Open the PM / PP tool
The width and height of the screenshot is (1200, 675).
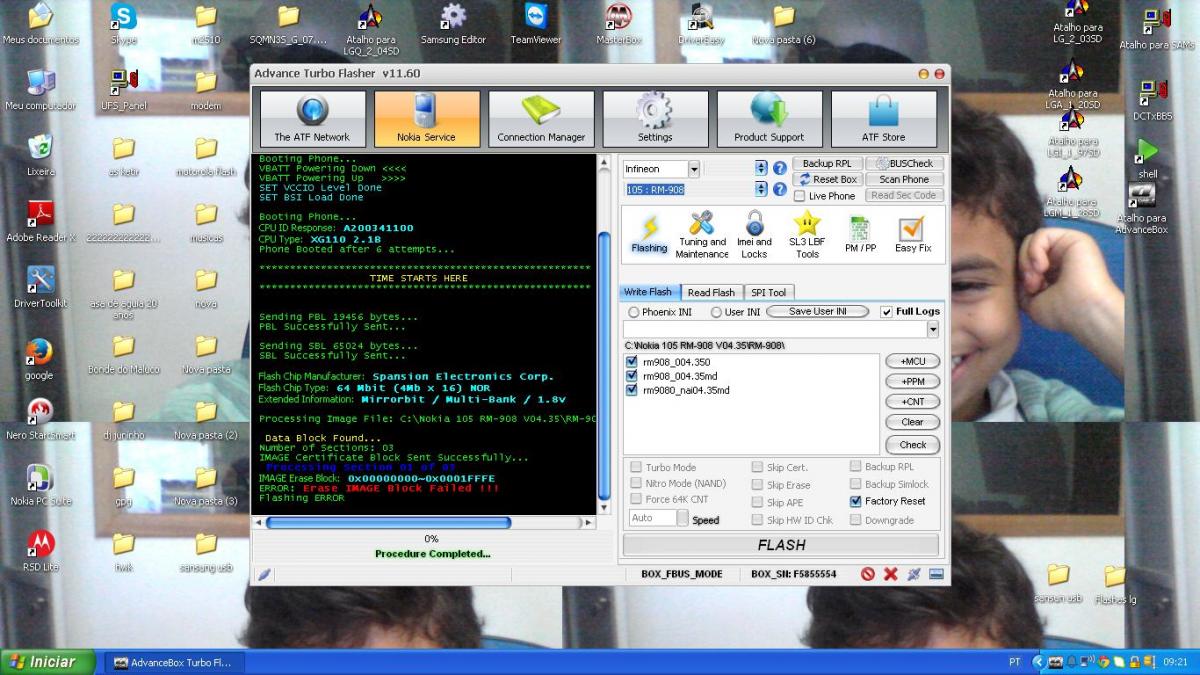pyautogui.click(x=860, y=235)
